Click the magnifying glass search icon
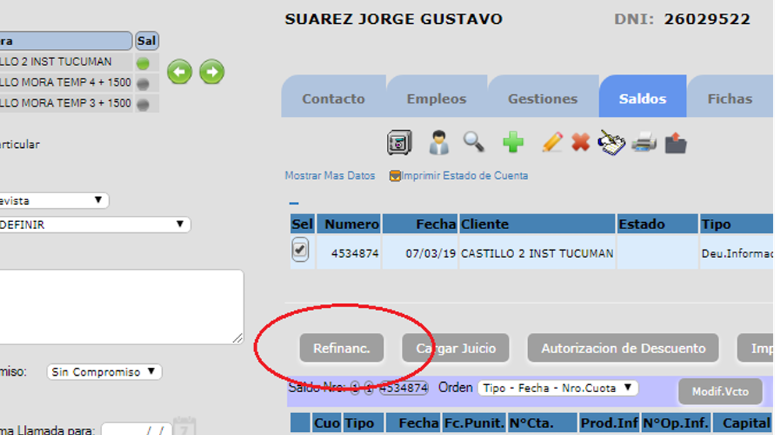 (474, 142)
